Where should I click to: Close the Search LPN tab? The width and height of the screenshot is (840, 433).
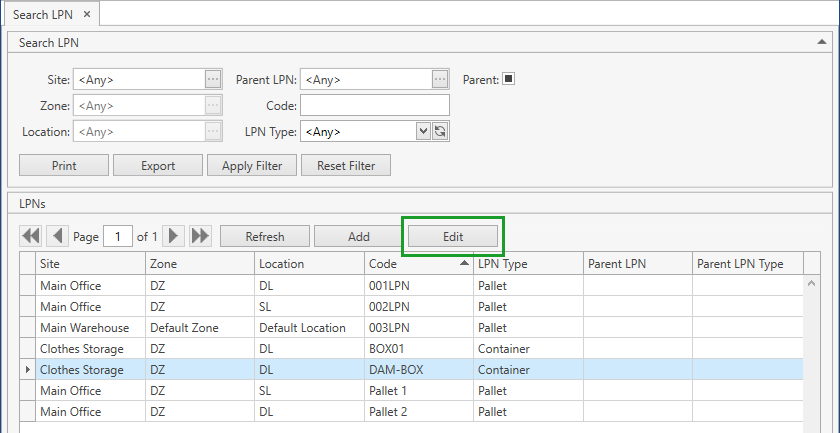pos(86,14)
